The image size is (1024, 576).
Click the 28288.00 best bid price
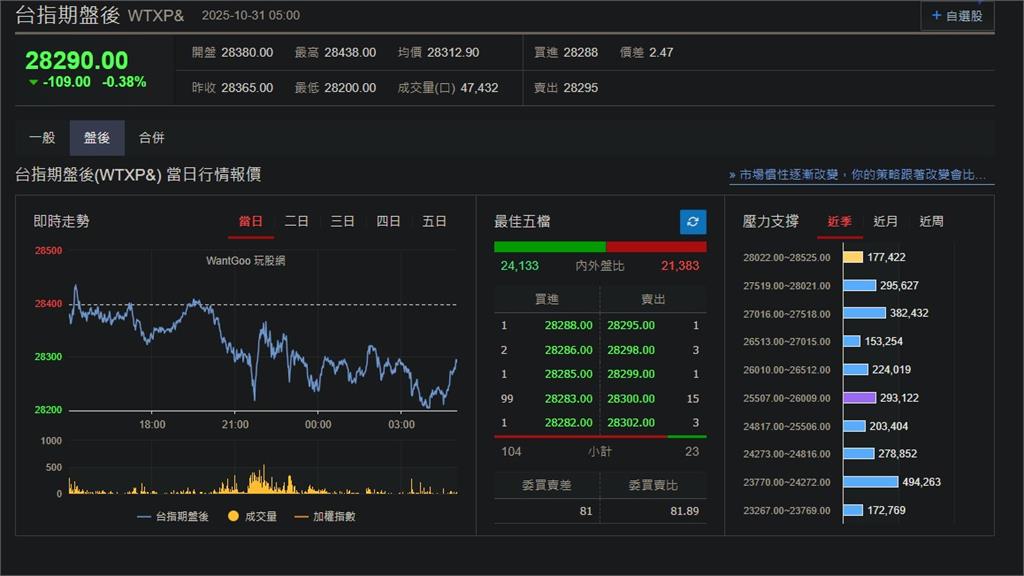coord(568,325)
